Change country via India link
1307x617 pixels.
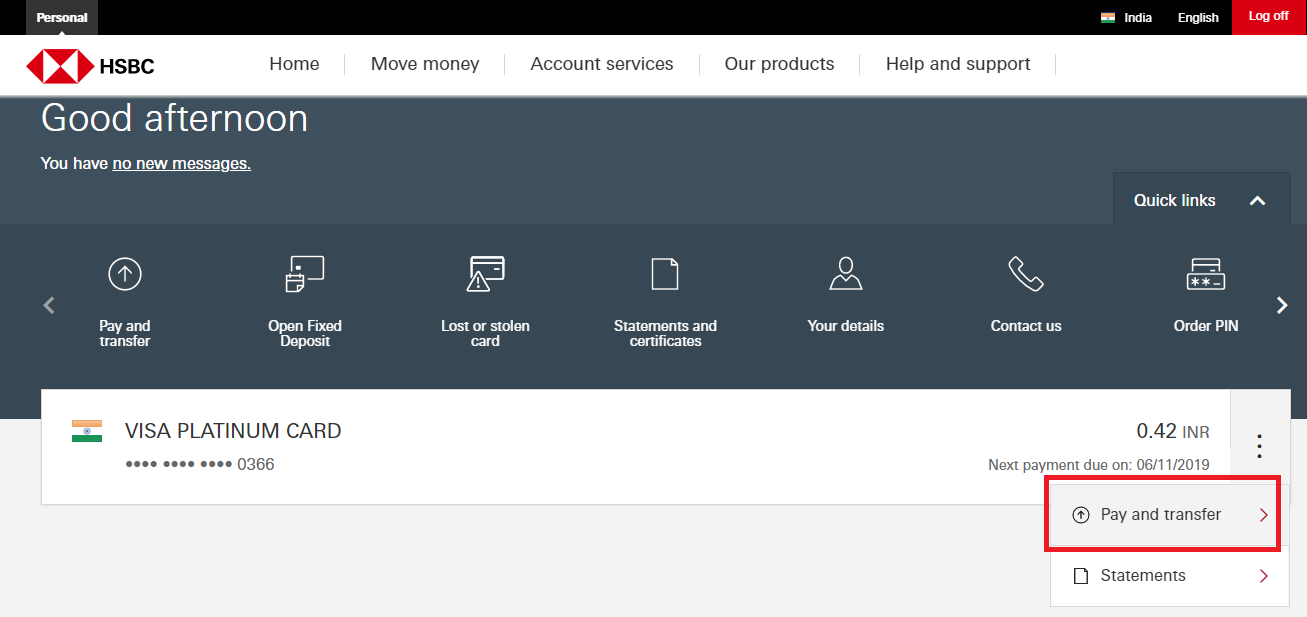[x=1138, y=17]
